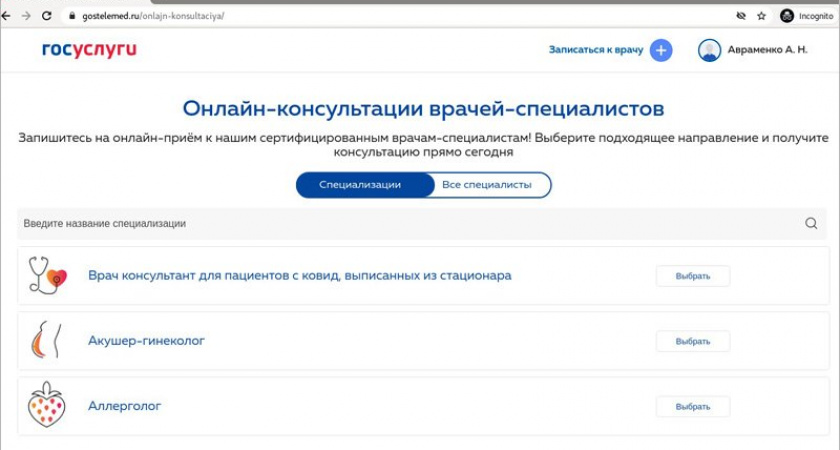Screen dimensions: 840x450
Task: Click the heading Онлайн-консультации врачей-специалистов
Action: click(x=423, y=109)
